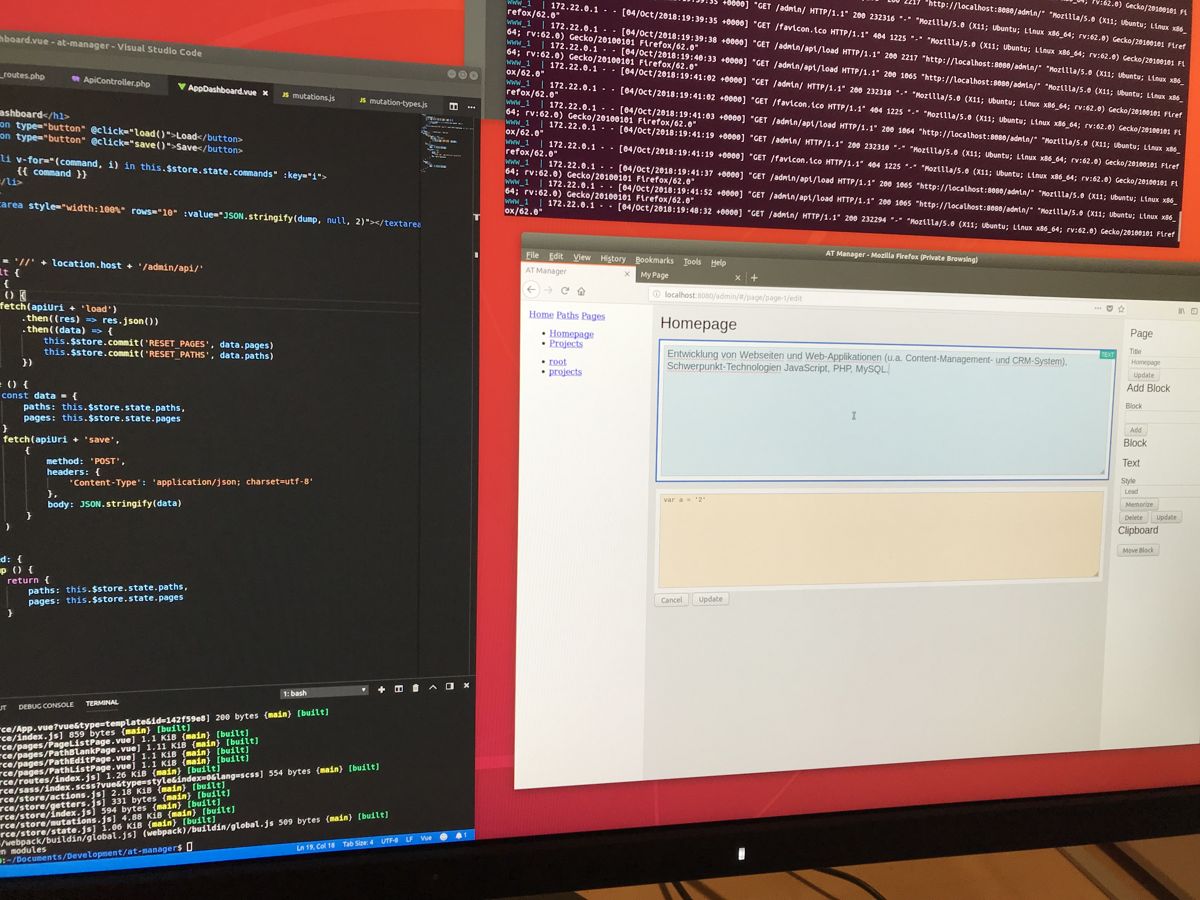Bookmark this page with the star icon
Image resolution: width=1200 pixels, height=900 pixels.
[x=1121, y=309]
